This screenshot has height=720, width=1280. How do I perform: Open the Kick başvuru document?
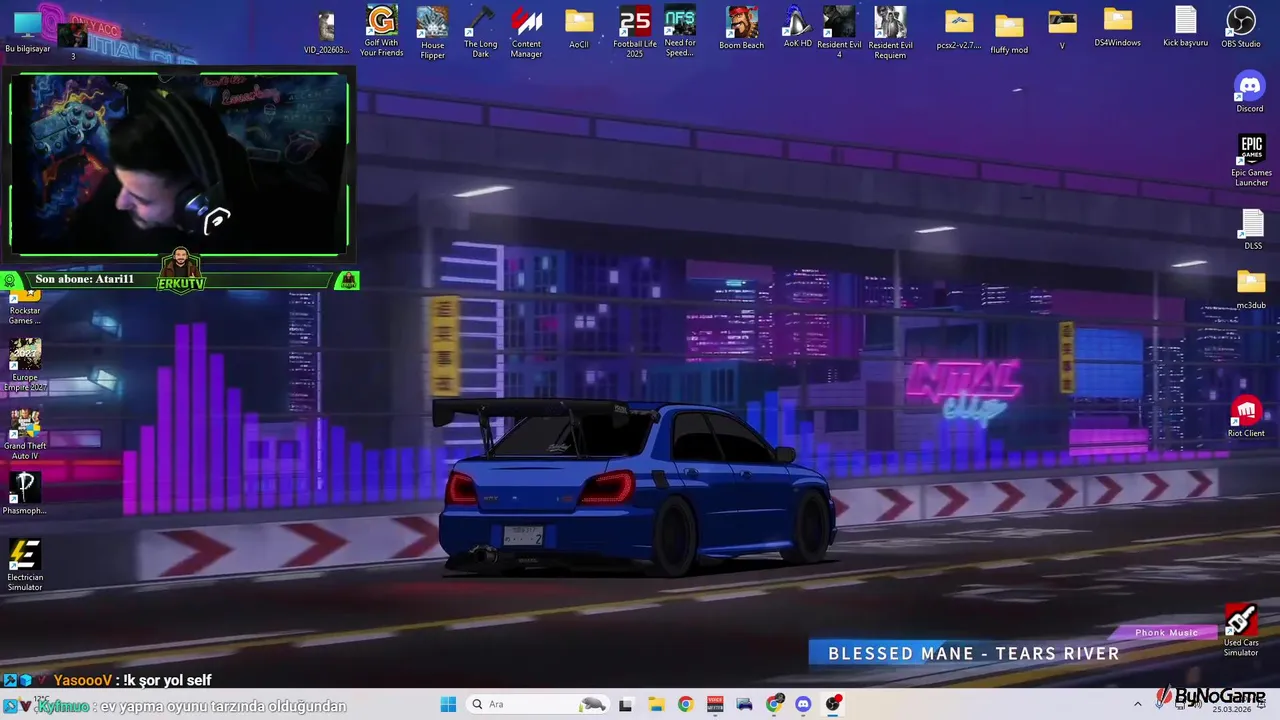pos(1185,27)
